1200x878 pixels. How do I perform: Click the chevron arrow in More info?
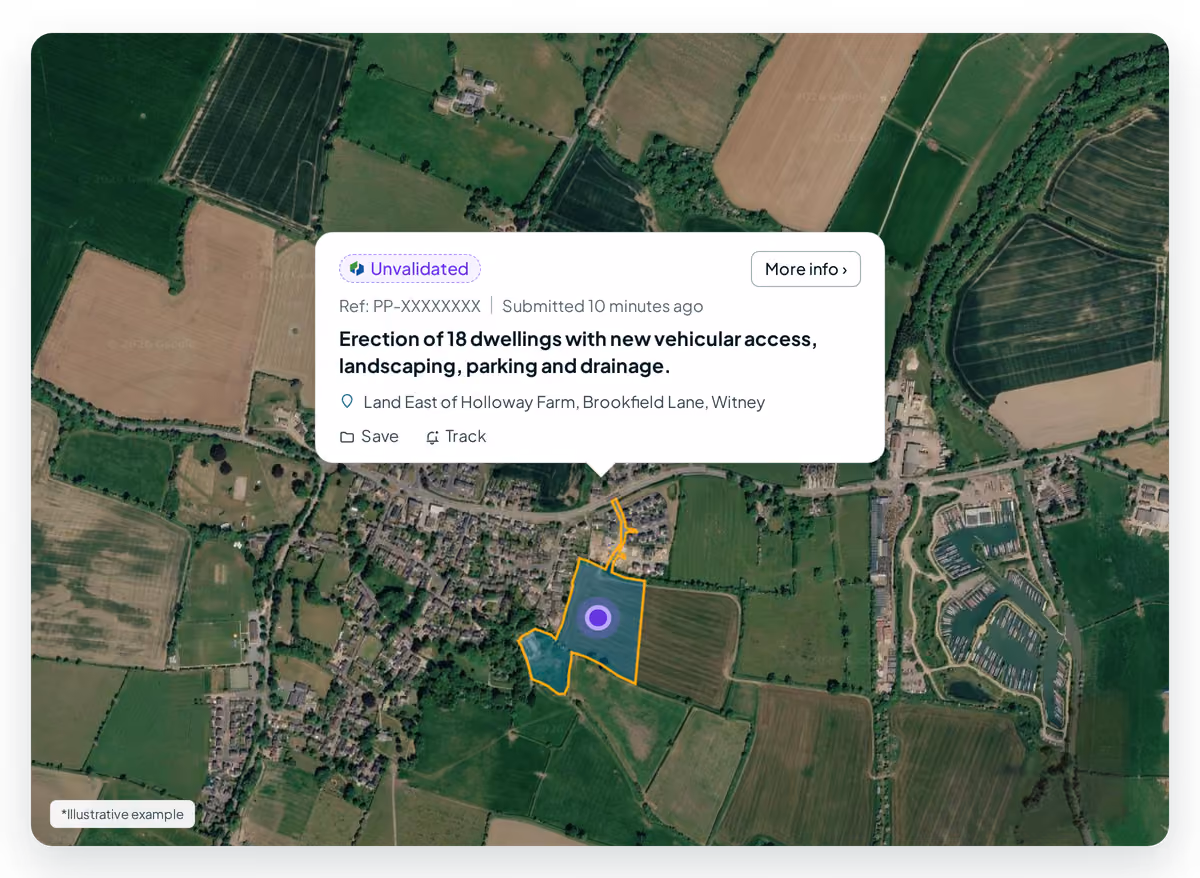pos(845,270)
